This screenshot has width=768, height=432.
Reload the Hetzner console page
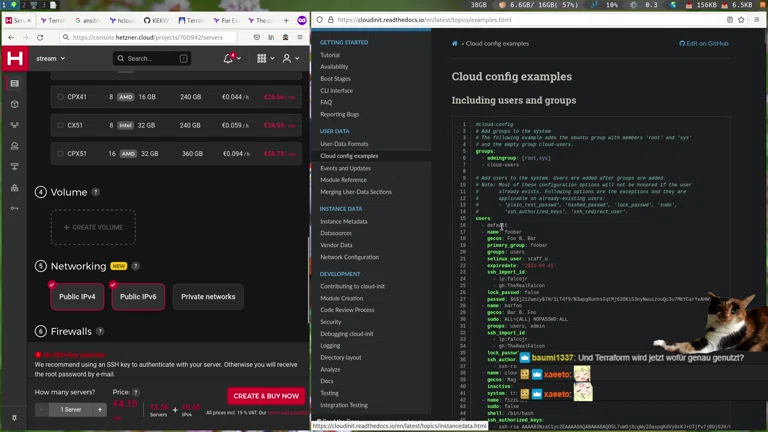[40, 37]
